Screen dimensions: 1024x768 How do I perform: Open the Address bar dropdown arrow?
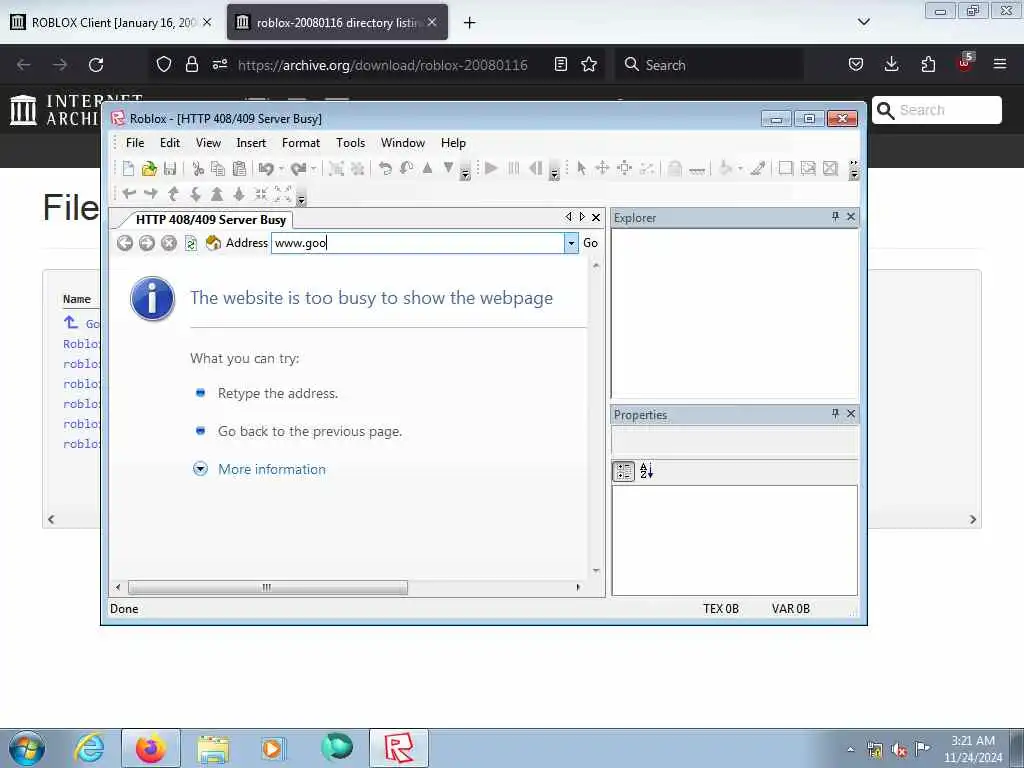coord(571,243)
